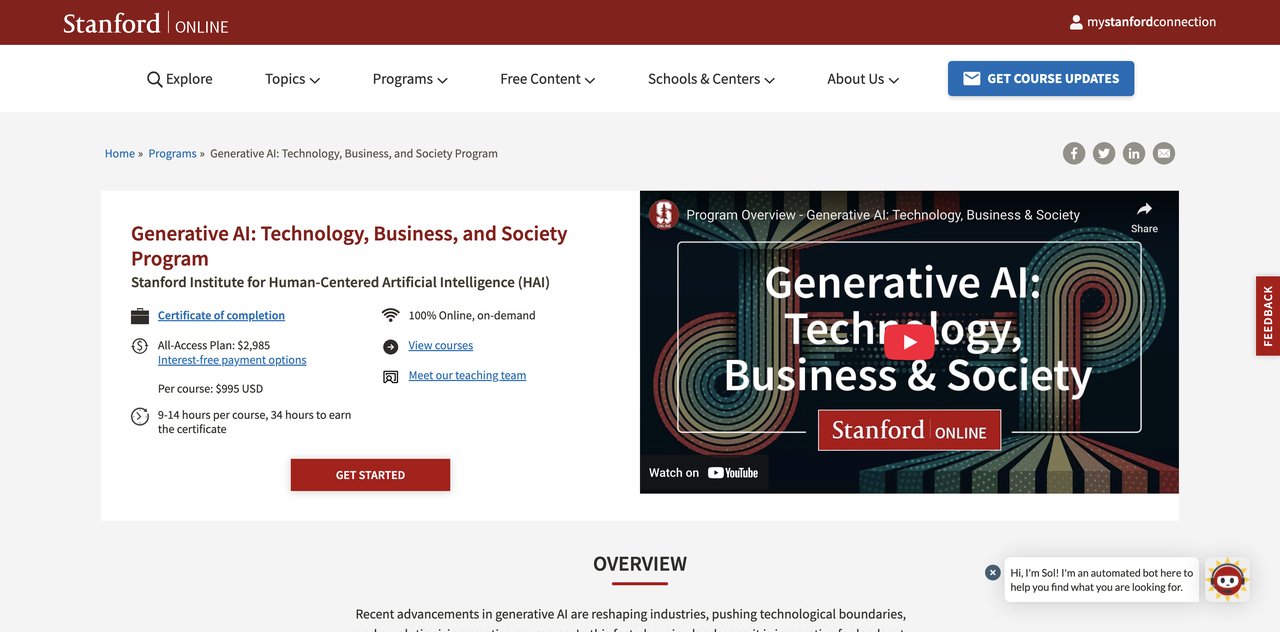
Task: Click the Get Started button
Action: pyautogui.click(x=370, y=475)
